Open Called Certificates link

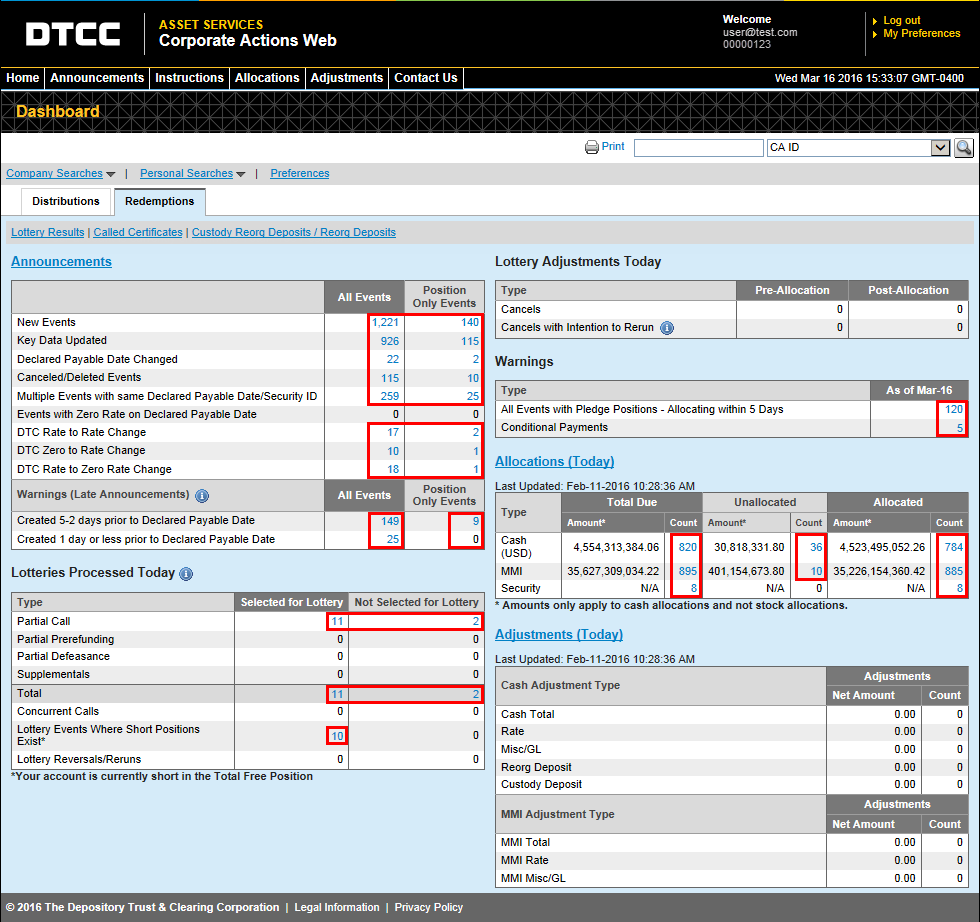pos(138,232)
